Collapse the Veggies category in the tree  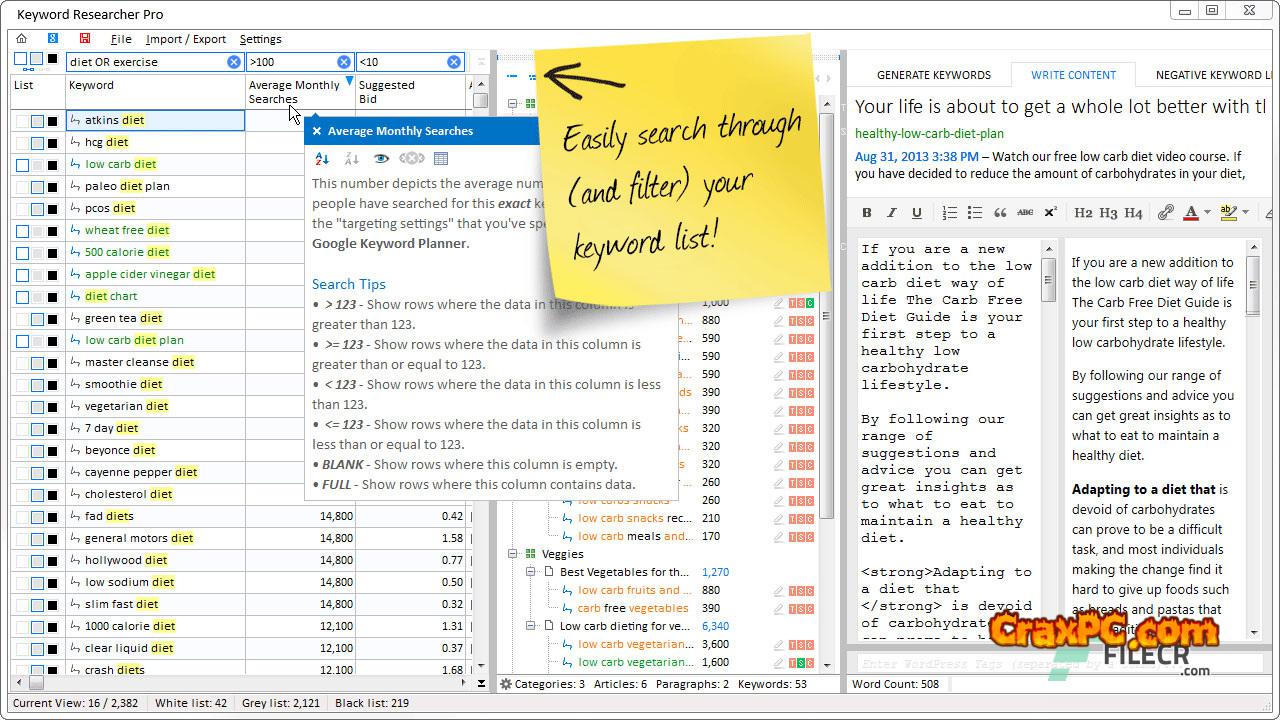tap(514, 554)
